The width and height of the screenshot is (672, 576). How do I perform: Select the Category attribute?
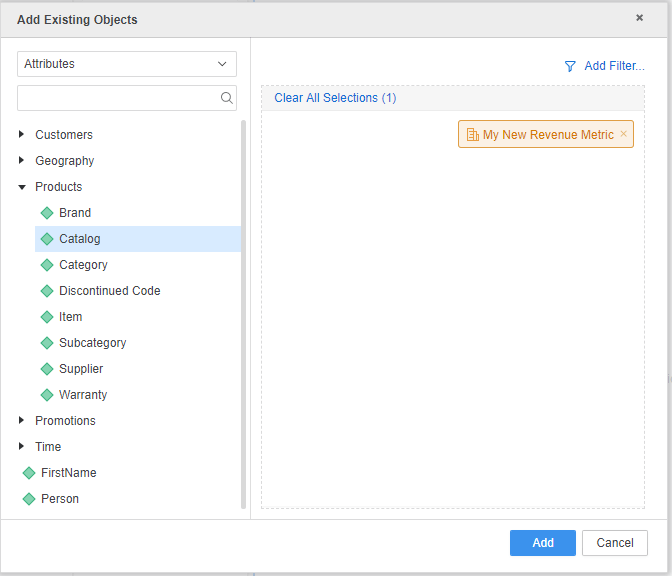click(x=83, y=265)
